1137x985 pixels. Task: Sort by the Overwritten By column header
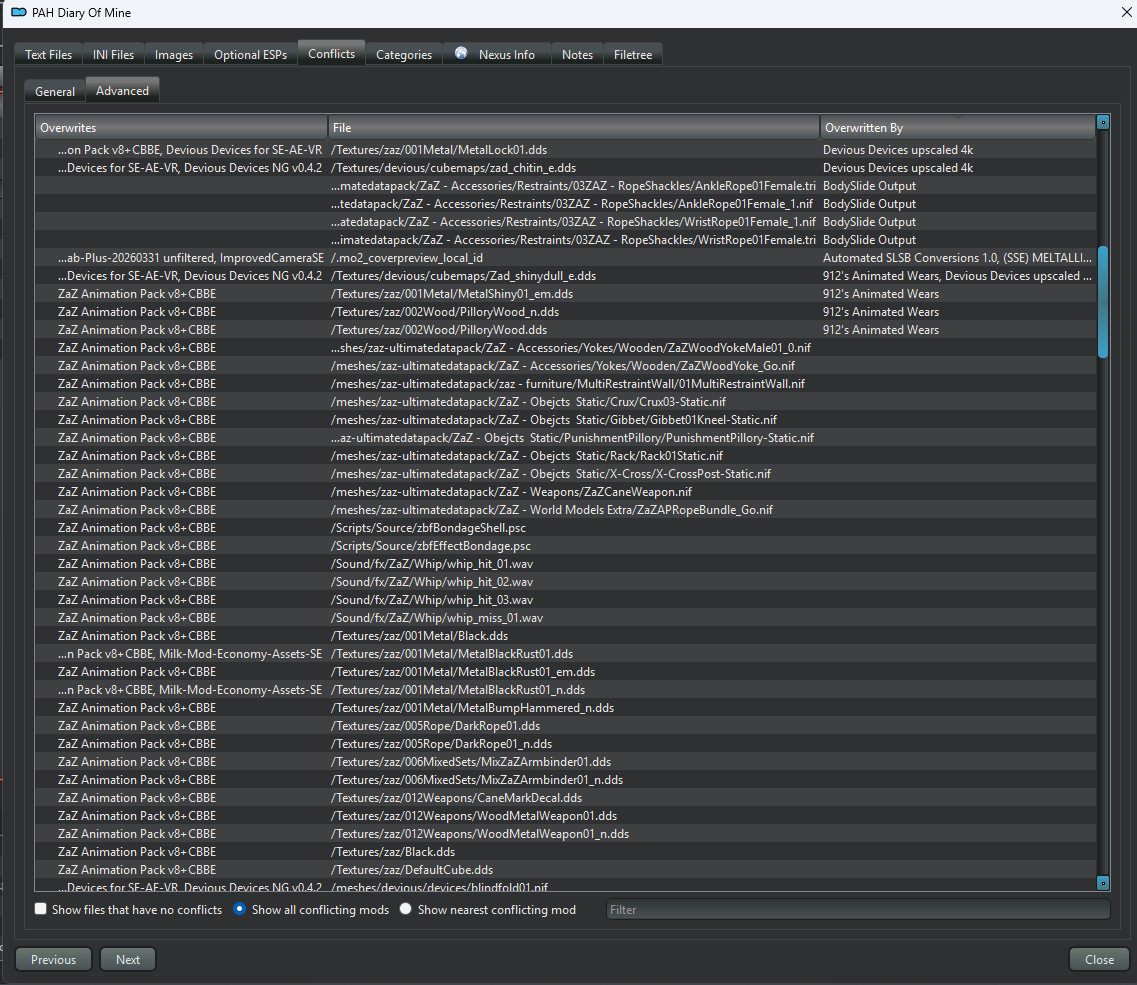tap(958, 128)
